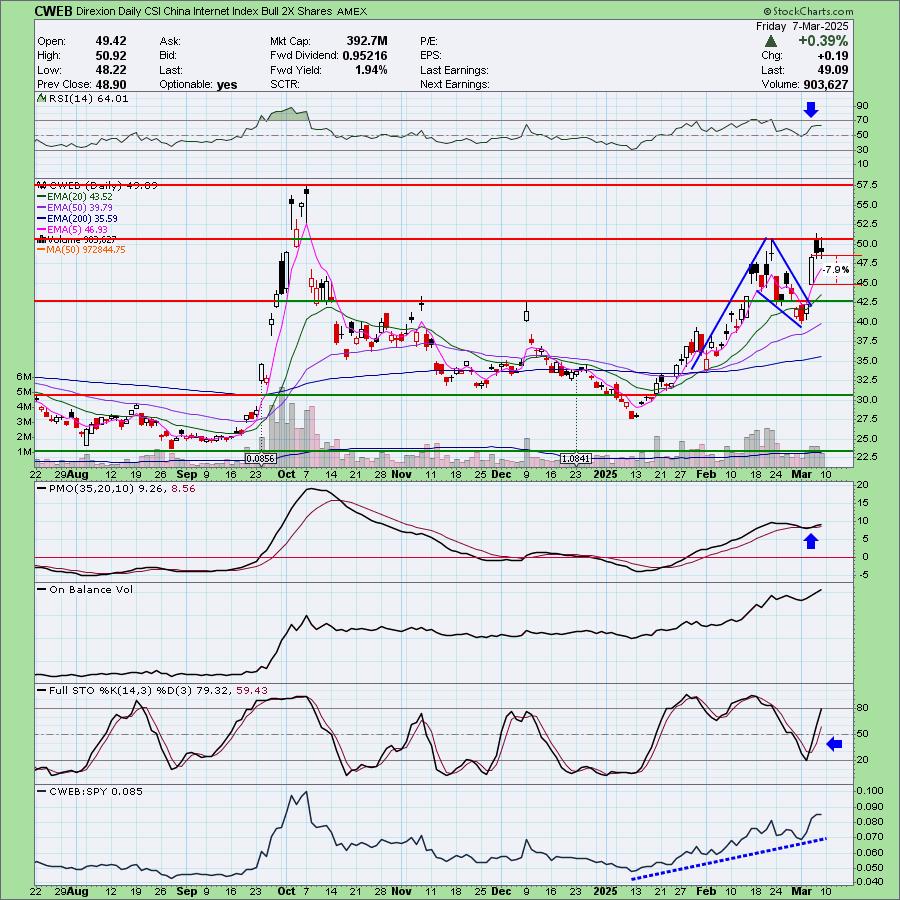Screen dimensions: 900x900
Task: Click the 'P/E:' label
Action: click(x=429, y=41)
